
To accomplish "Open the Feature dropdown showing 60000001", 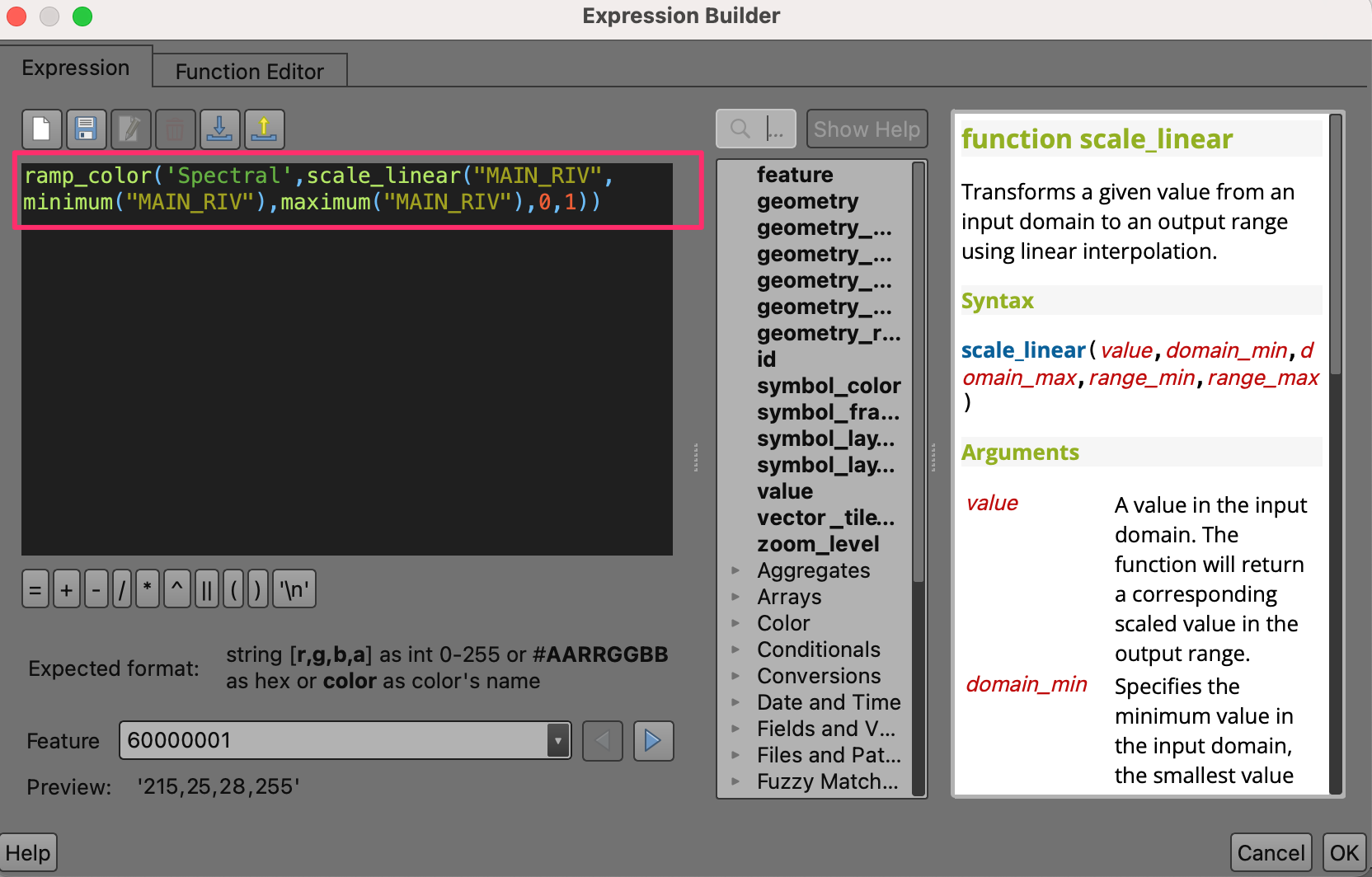I will [558, 741].
